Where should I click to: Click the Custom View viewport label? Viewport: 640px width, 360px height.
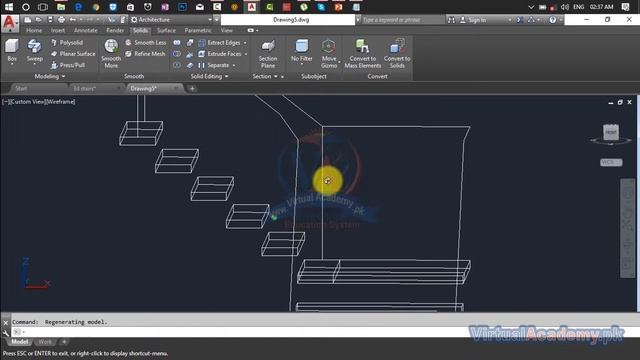(x=27, y=102)
